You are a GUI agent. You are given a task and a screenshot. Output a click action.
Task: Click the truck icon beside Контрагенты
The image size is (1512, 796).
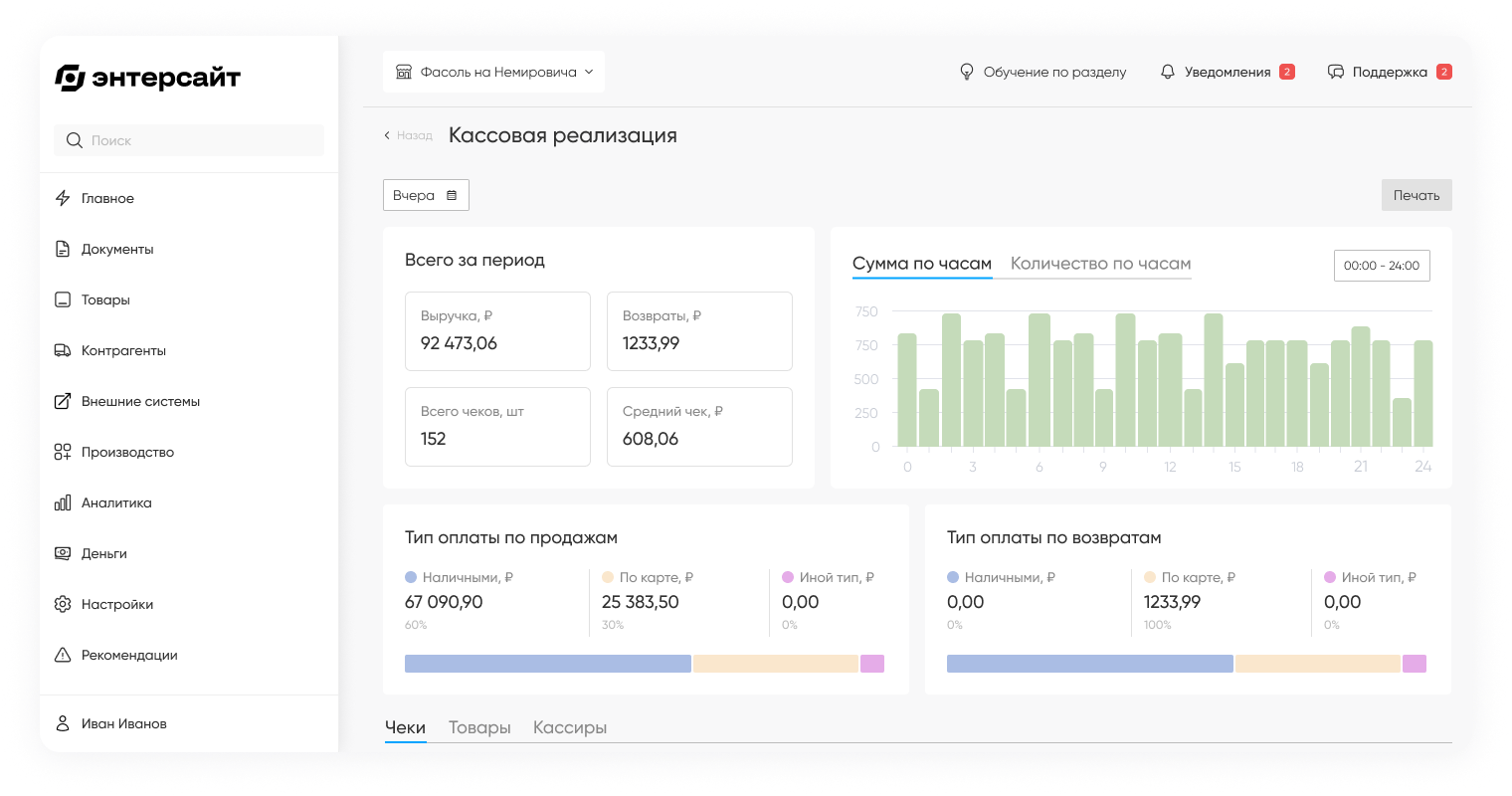[63, 350]
